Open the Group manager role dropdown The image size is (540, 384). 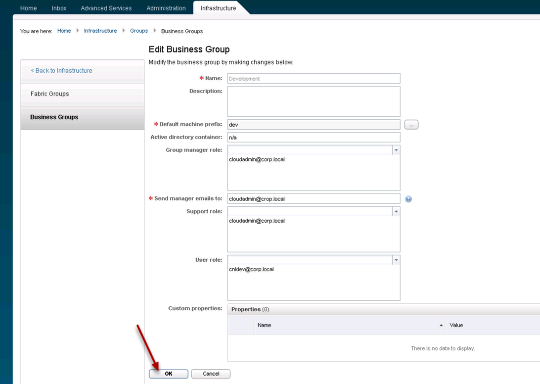[396, 150]
